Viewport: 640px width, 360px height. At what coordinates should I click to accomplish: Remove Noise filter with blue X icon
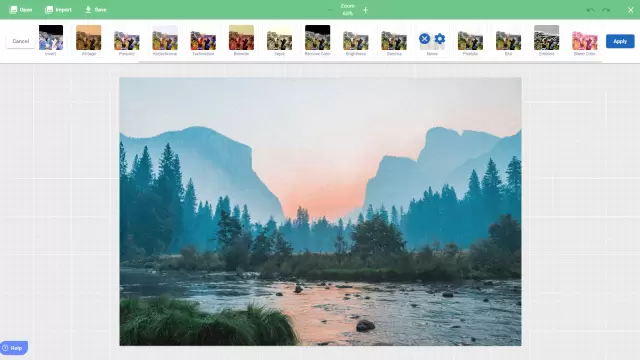click(424, 39)
